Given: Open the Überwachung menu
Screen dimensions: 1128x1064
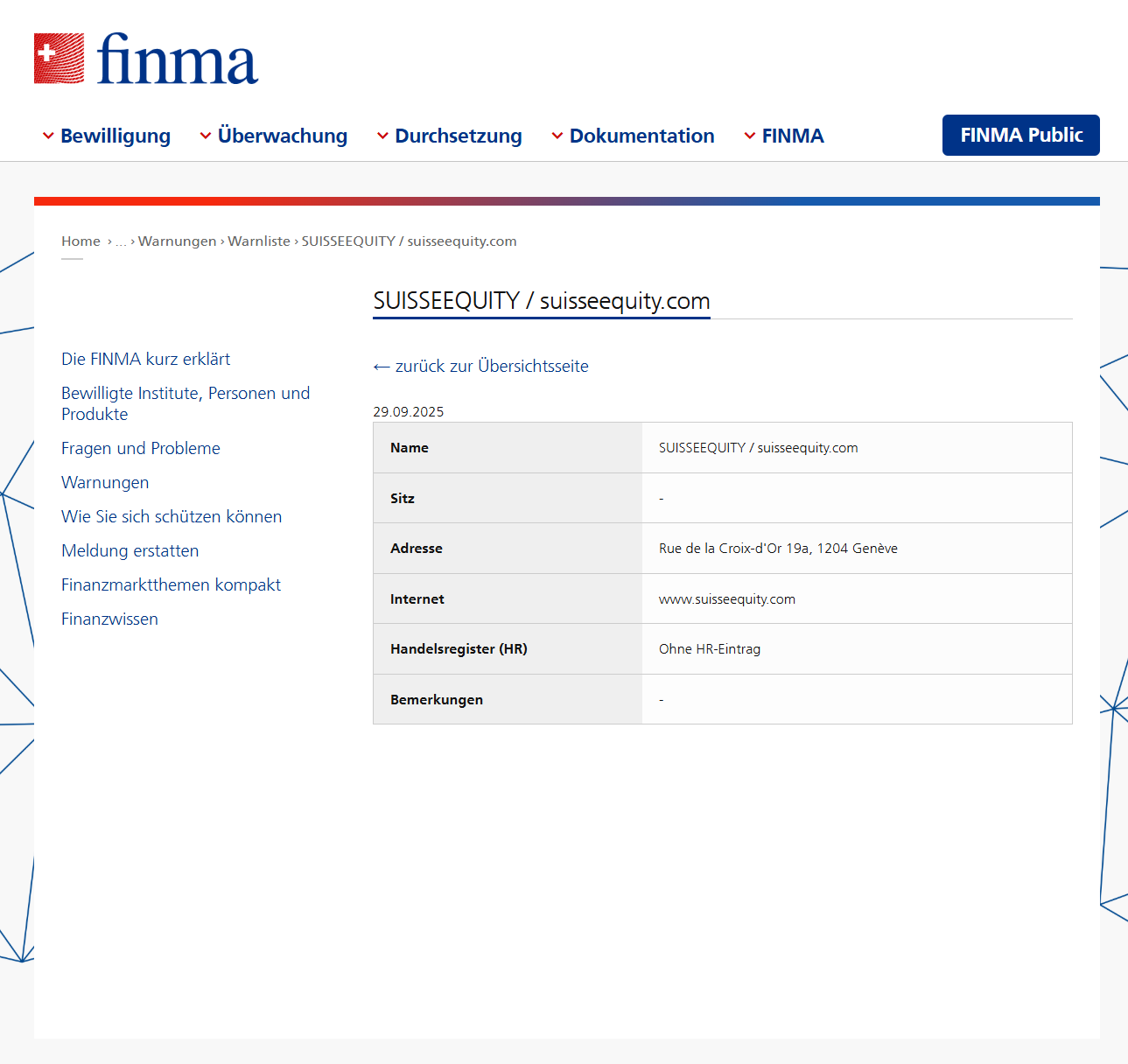Looking at the screenshot, I should coord(283,136).
